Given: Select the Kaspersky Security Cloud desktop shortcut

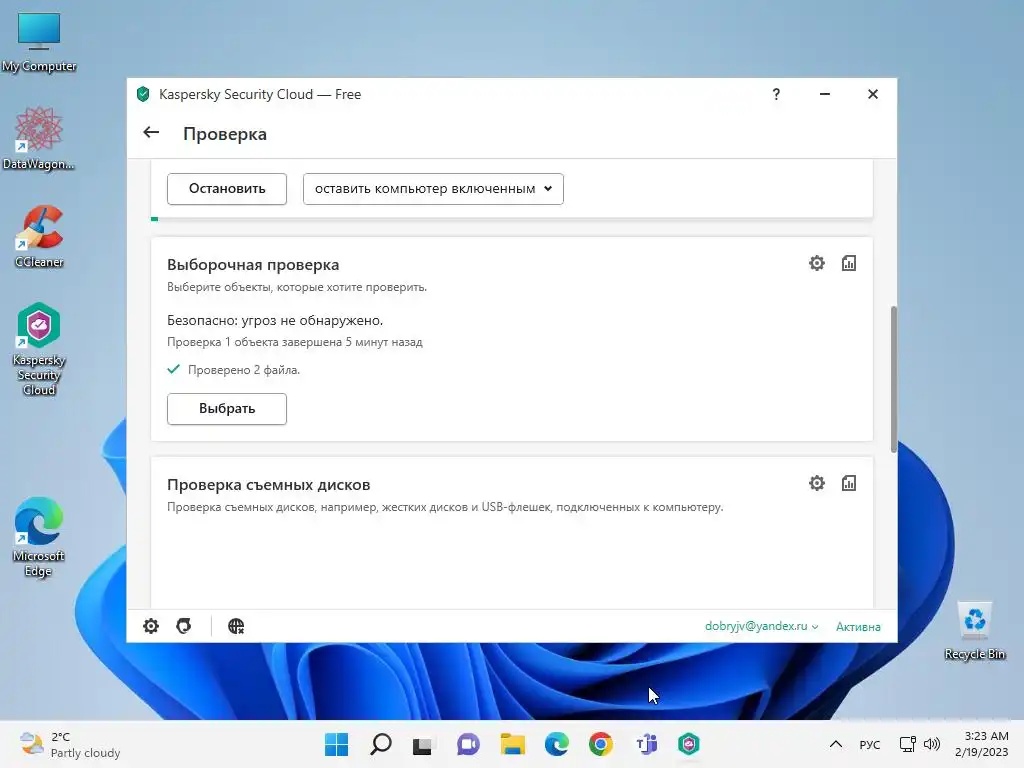Looking at the screenshot, I should tap(39, 349).
